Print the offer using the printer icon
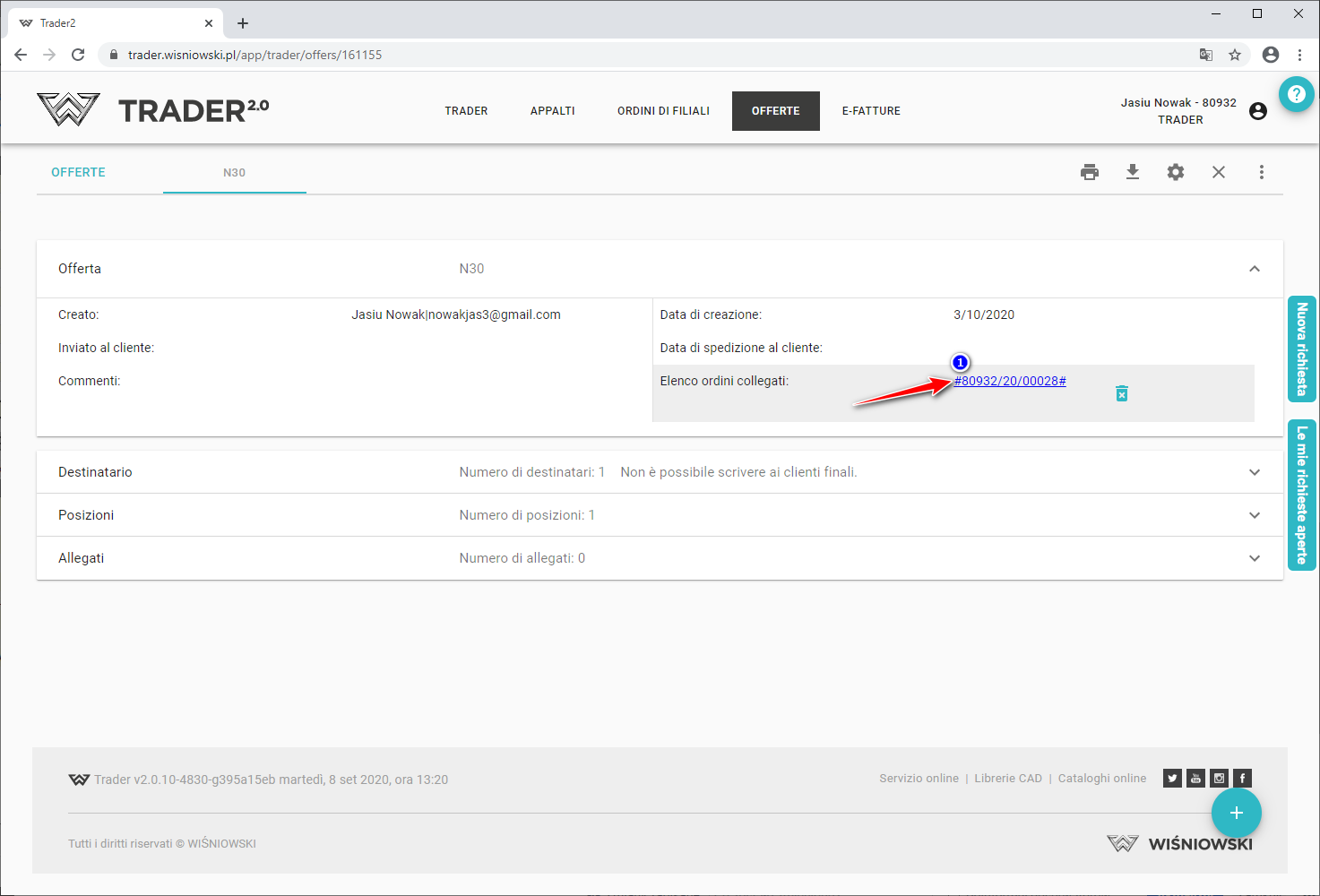The height and width of the screenshot is (896, 1320). tap(1090, 172)
